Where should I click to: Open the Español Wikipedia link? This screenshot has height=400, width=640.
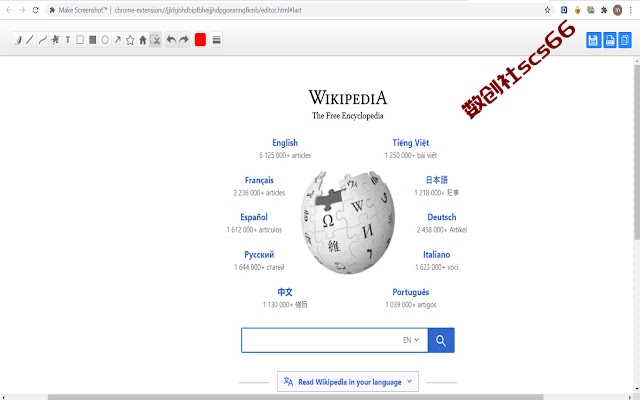[254, 217]
